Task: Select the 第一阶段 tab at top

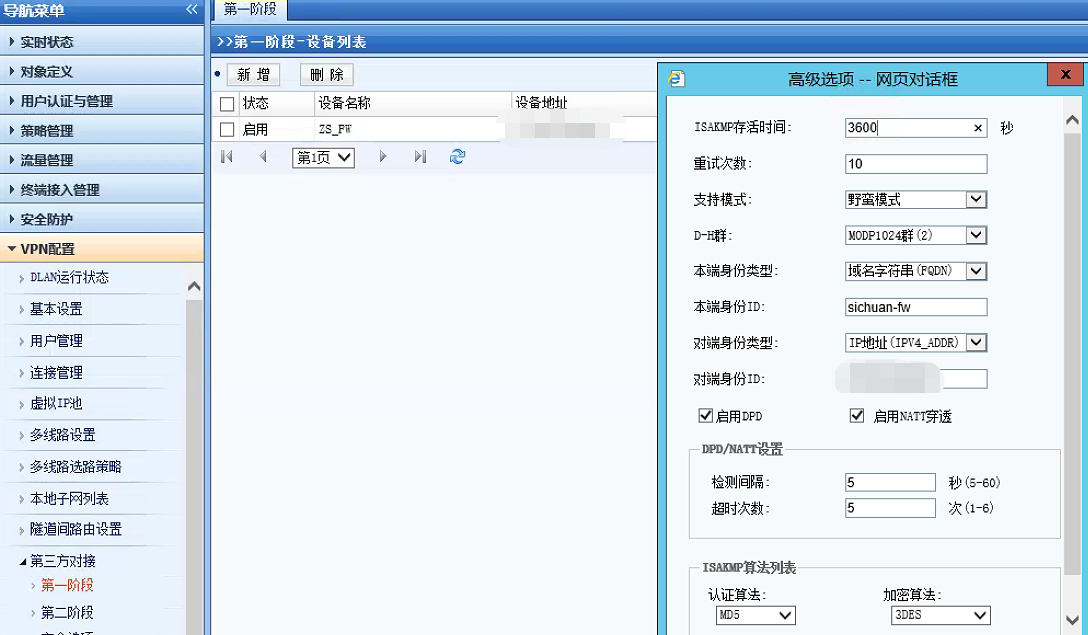Action: point(250,9)
